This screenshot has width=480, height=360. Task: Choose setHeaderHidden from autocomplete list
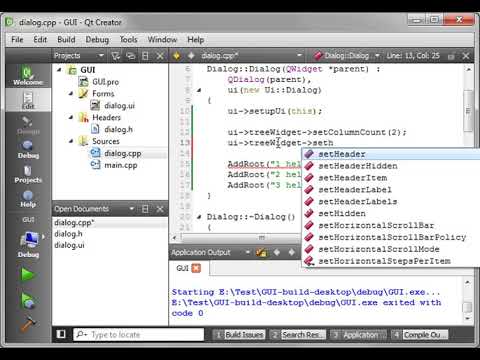point(358,166)
